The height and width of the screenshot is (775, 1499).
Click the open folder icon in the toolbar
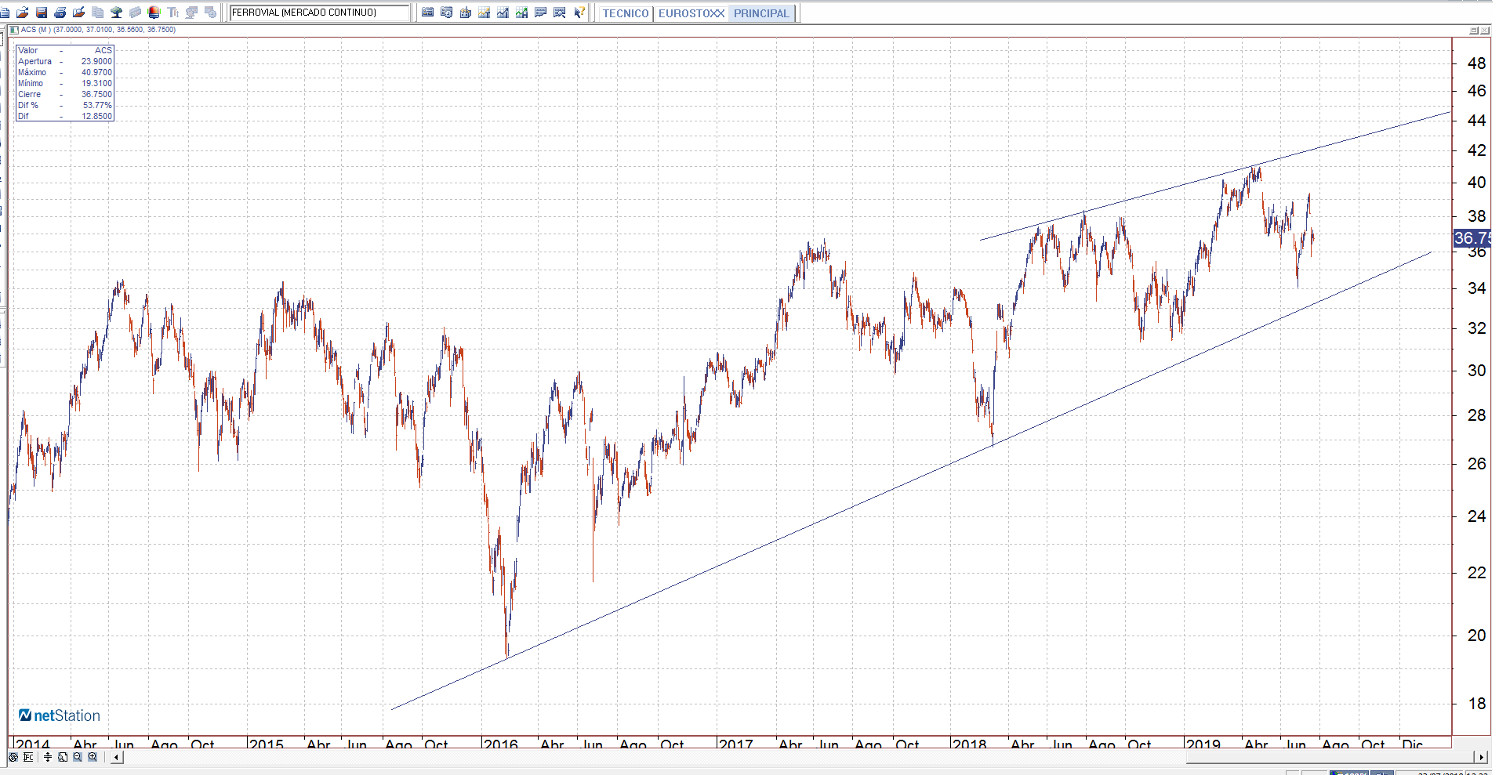22,13
